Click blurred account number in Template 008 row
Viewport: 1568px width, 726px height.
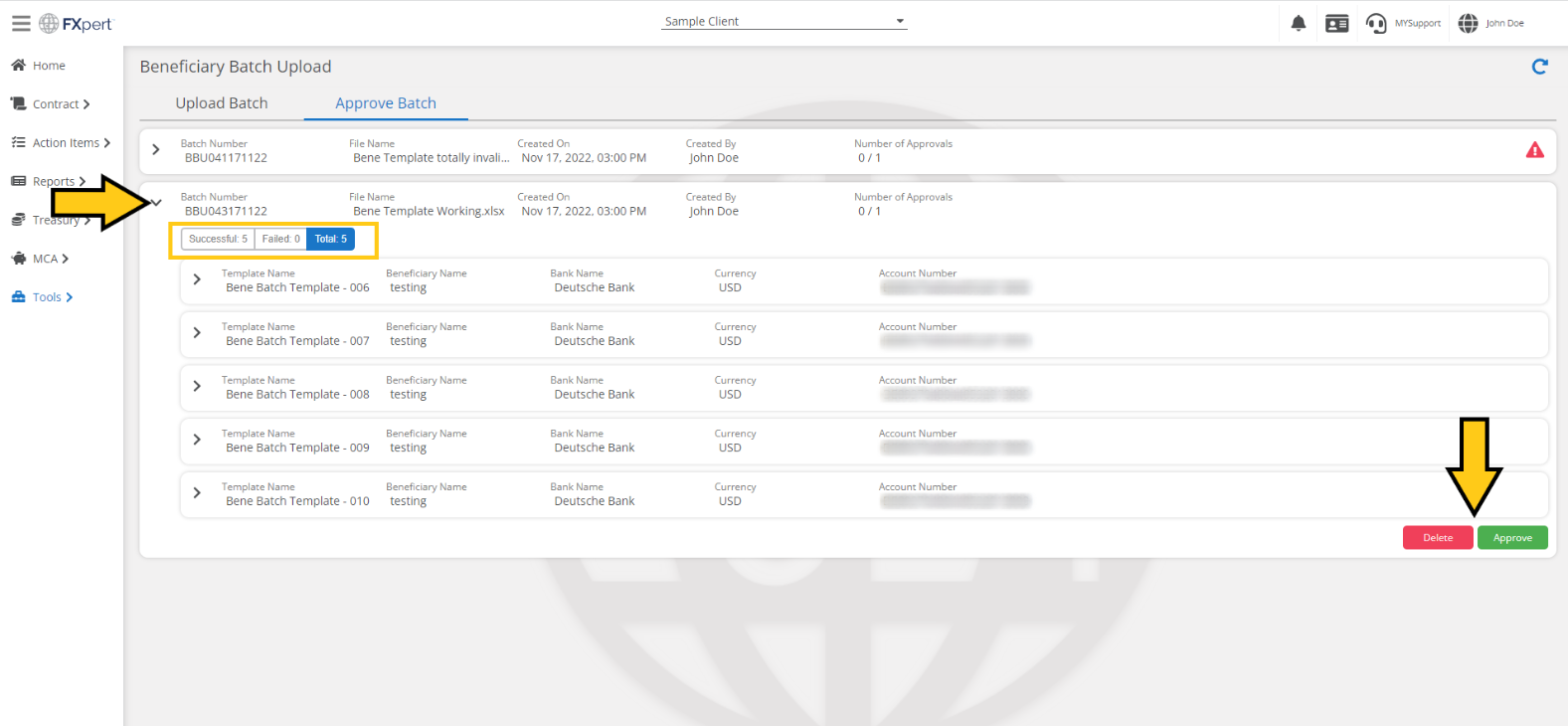(x=956, y=394)
